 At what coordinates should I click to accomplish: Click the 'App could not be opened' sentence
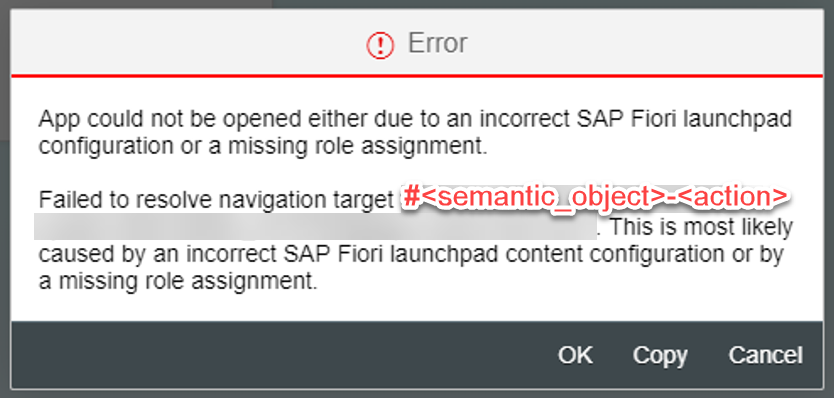coord(415,132)
